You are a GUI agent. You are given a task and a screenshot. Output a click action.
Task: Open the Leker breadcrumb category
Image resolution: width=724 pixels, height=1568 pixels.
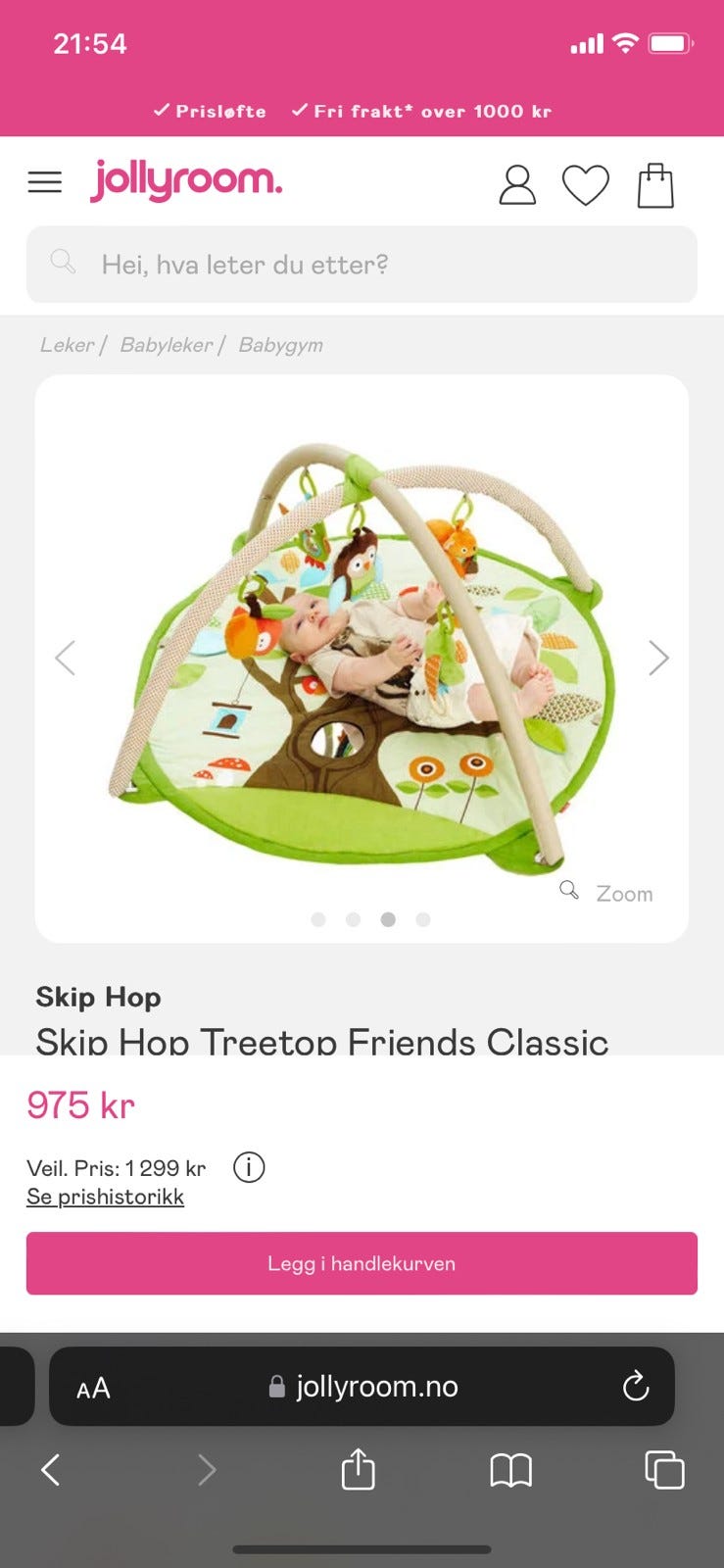click(x=67, y=345)
